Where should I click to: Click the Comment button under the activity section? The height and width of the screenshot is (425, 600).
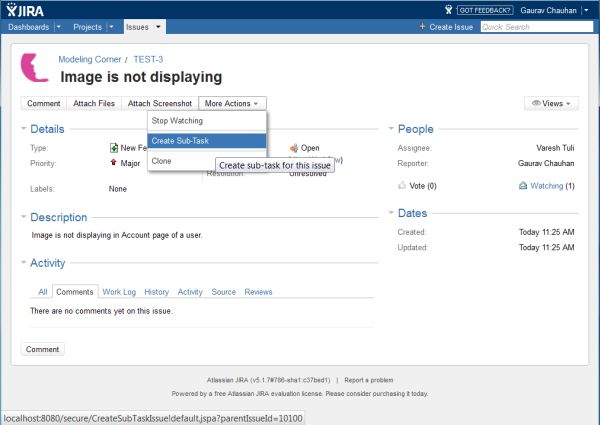point(42,349)
